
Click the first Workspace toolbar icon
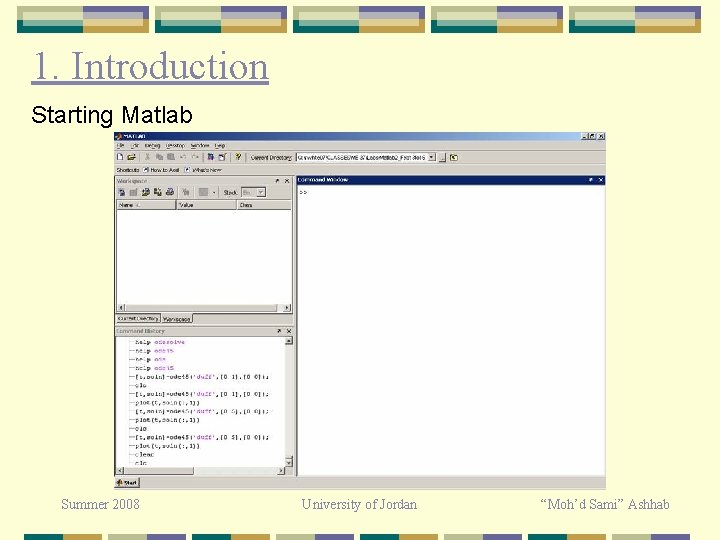click(122, 192)
